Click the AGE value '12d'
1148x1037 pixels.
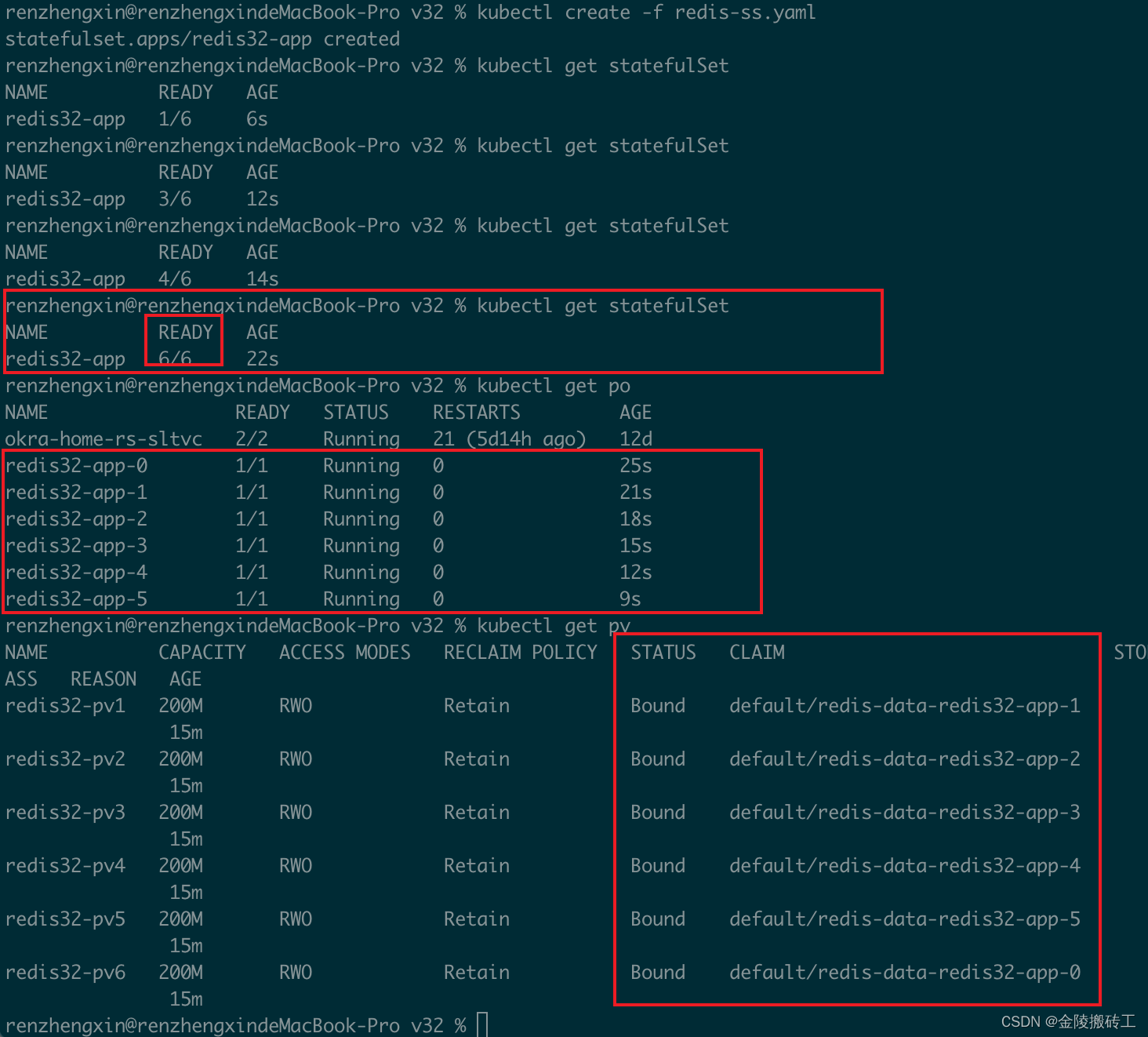pyautogui.click(x=636, y=439)
